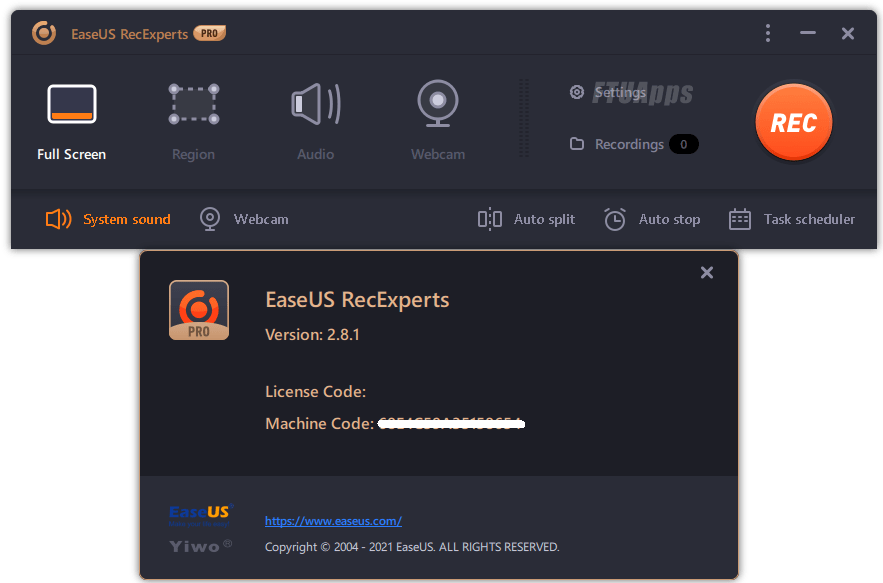Screen dimensions: 883x583
Task: Click the 'Full Screen' label text
Action: click(72, 154)
